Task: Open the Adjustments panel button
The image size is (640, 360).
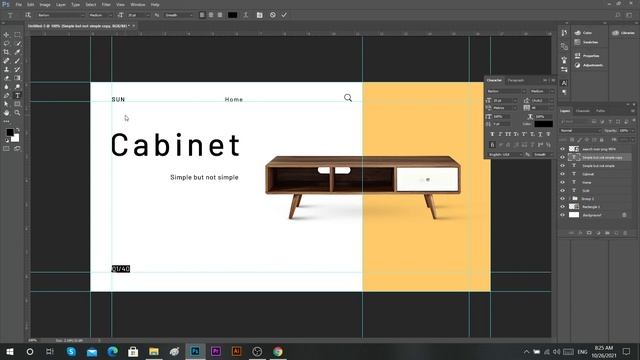Action: 589,65
